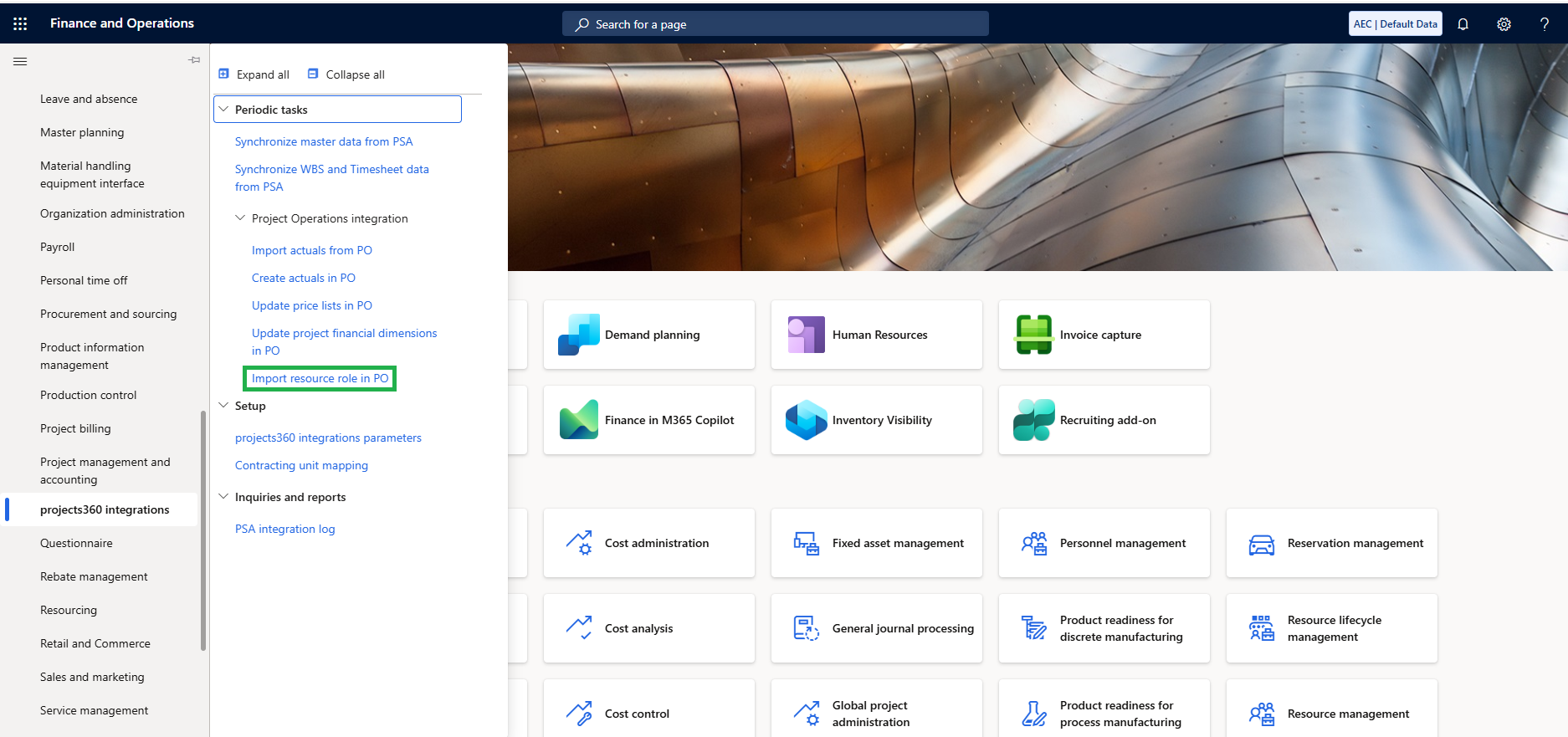Click Expand all button
This screenshot has height=737, width=1568.
click(x=254, y=74)
